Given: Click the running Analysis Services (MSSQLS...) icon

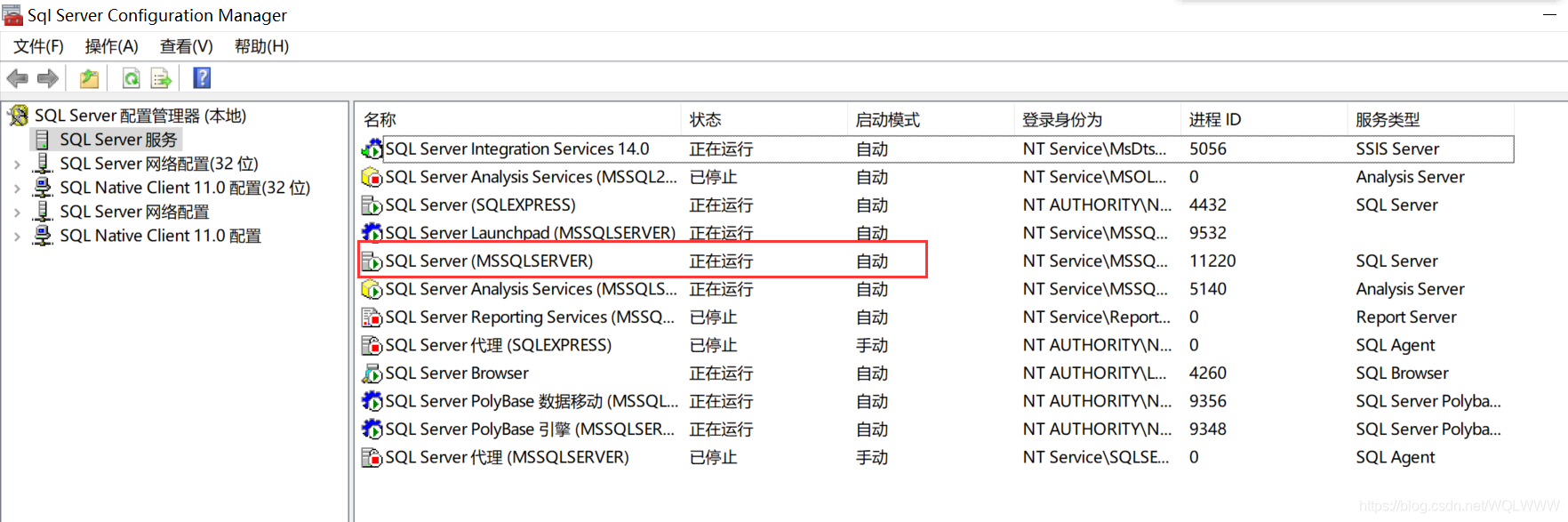Looking at the screenshot, I should [372, 289].
